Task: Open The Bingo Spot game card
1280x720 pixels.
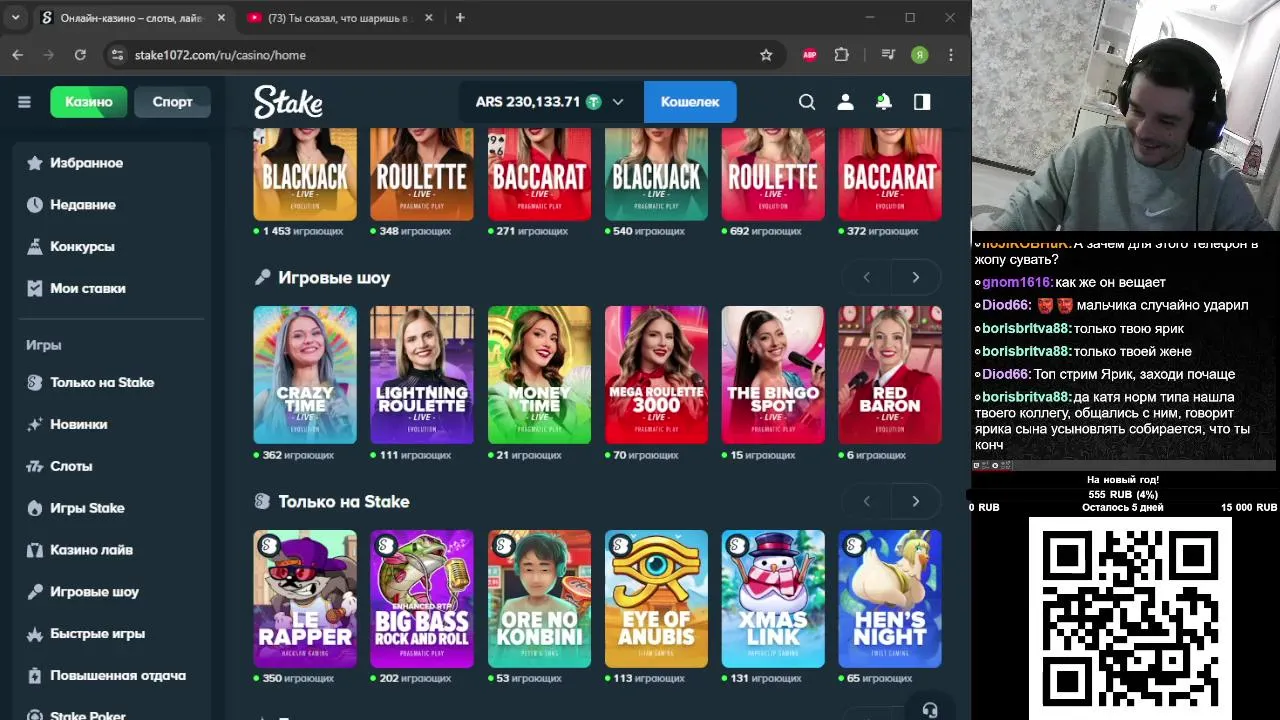Action: [773, 375]
